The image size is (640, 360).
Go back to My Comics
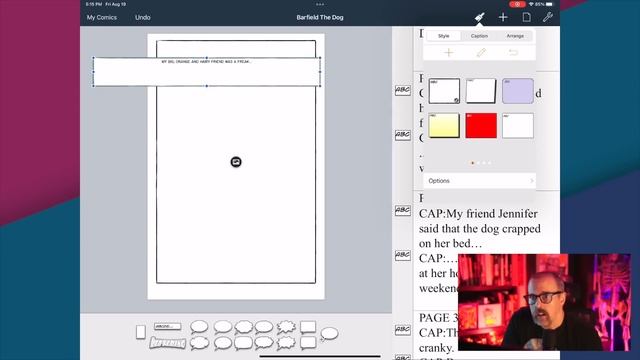tap(102, 18)
